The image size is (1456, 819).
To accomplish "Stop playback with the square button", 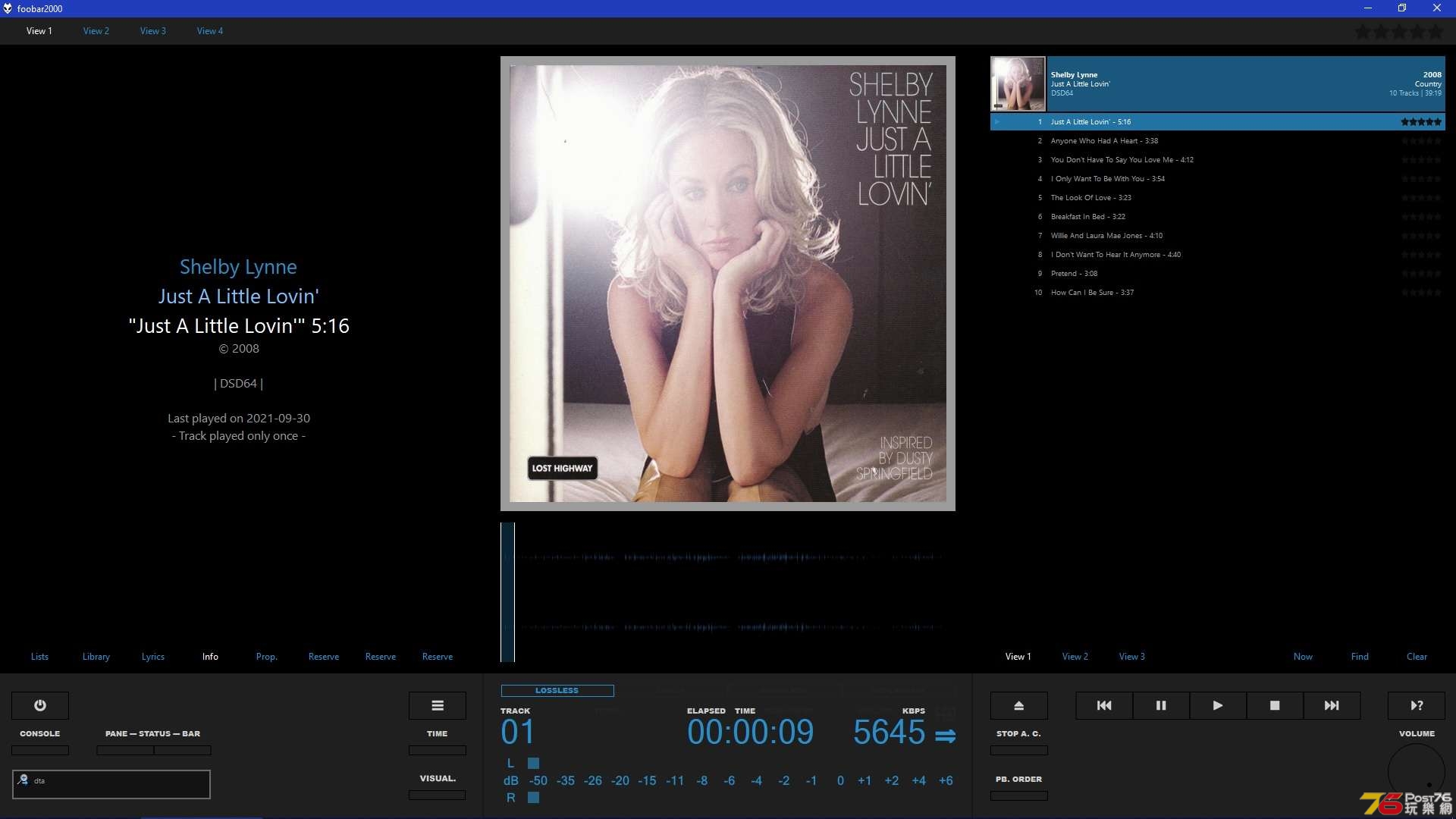I will click(x=1275, y=705).
